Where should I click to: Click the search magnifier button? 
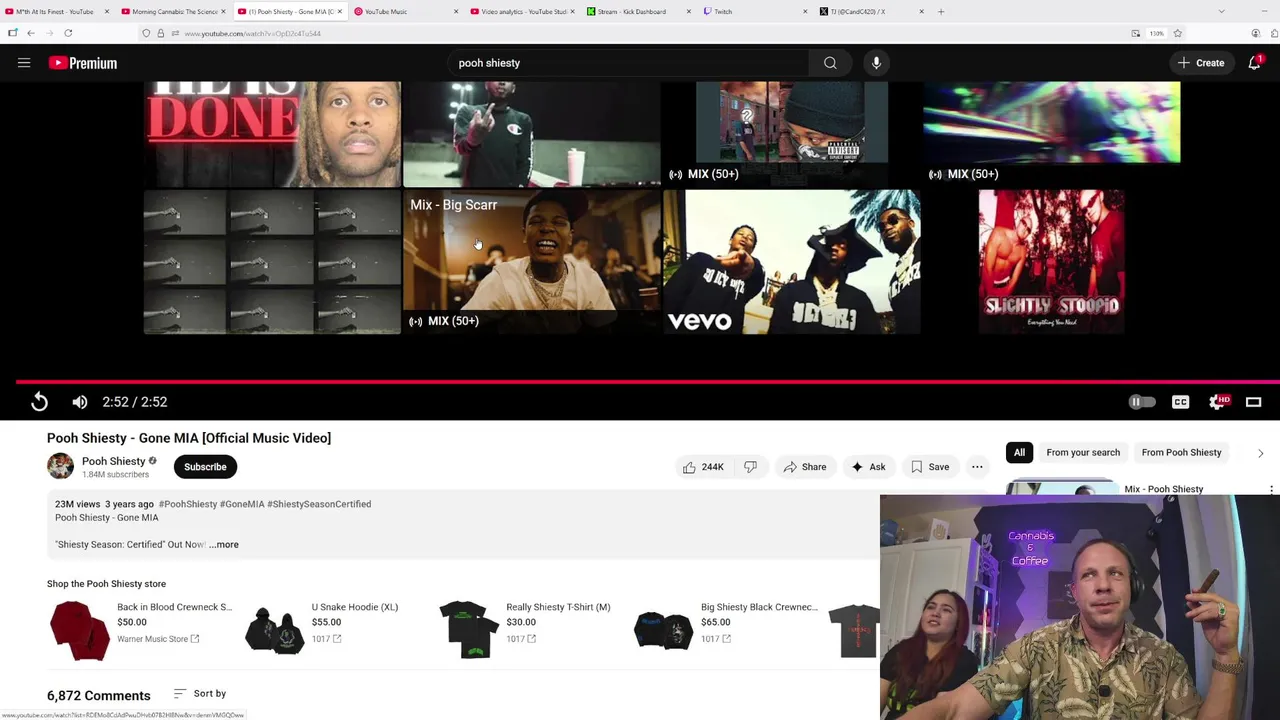(x=830, y=63)
